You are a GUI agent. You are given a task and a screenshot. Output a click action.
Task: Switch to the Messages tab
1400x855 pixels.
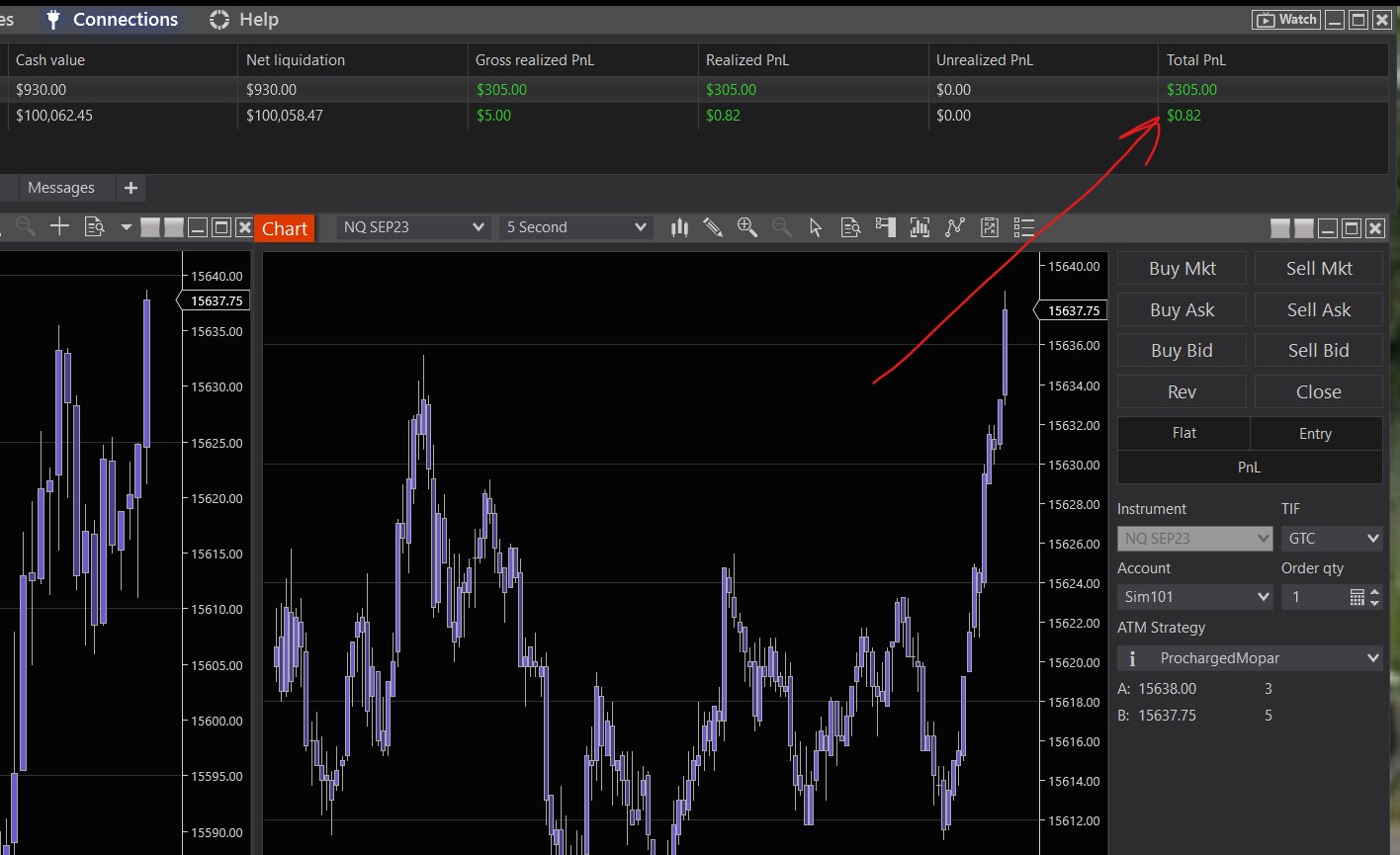[x=61, y=188]
